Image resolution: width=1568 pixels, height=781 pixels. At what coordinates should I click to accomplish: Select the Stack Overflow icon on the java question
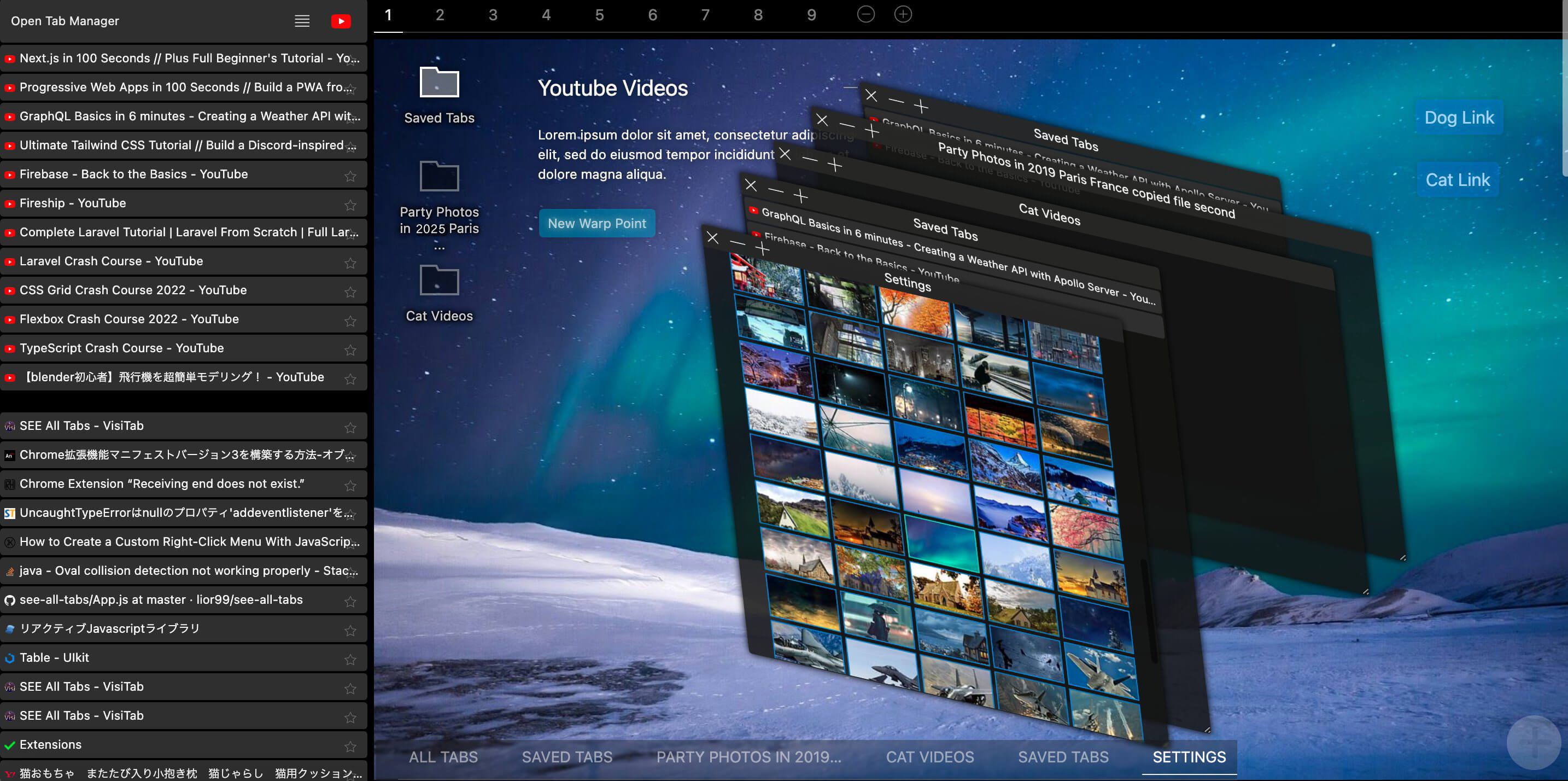[9, 572]
